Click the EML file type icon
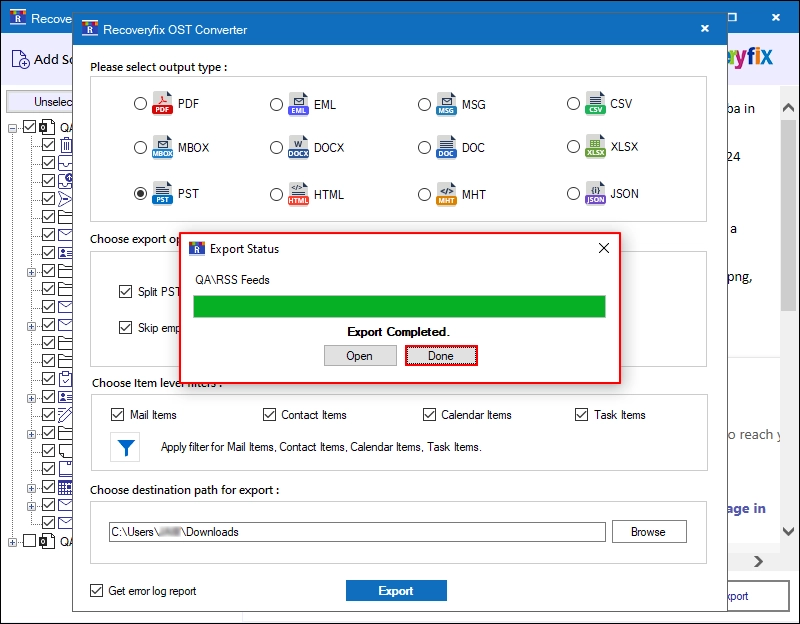Image resolution: width=800 pixels, height=624 pixels. (x=298, y=104)
